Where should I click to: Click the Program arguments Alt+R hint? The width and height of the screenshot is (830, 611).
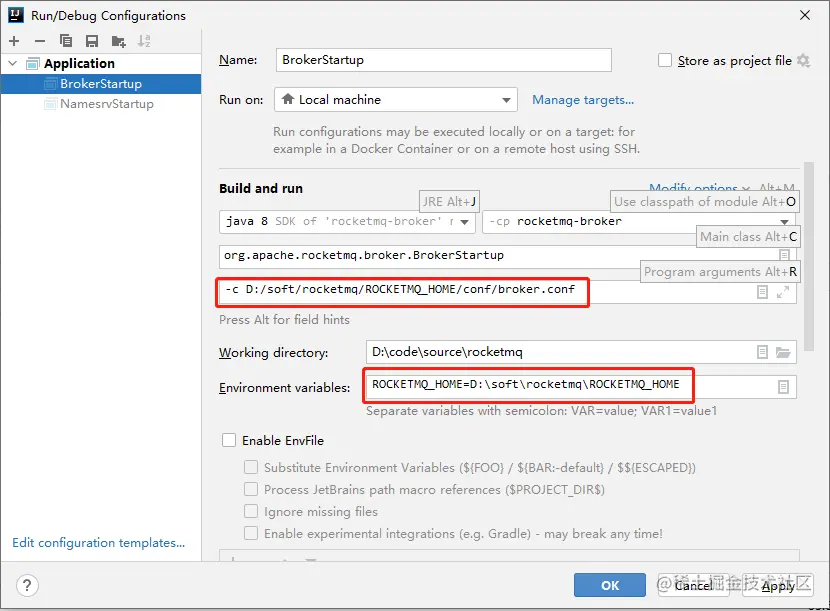pyautogui.click(x=720, y=272)
